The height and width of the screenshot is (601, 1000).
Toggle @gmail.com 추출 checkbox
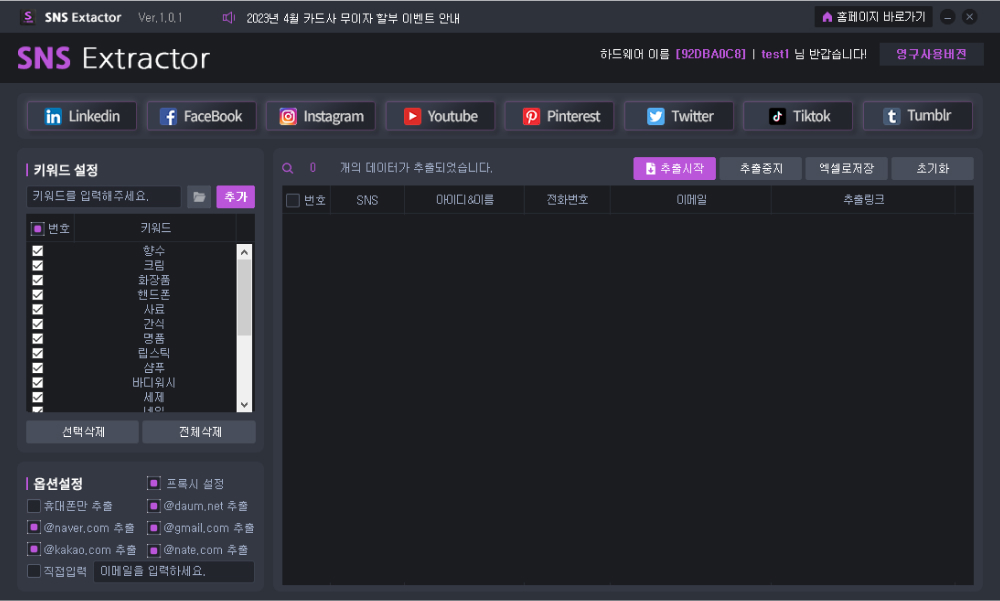154,528
